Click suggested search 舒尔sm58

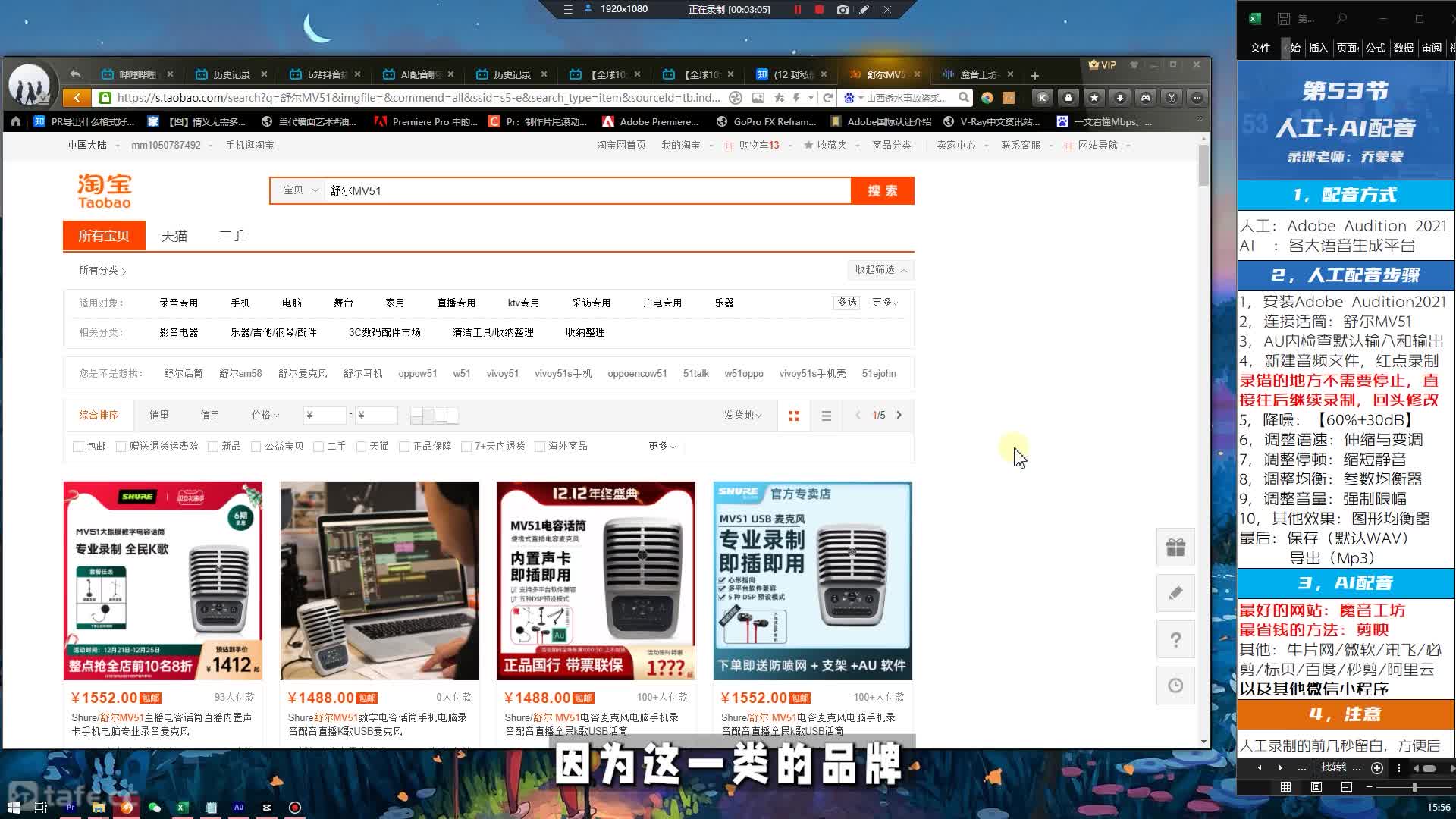point(240,373)
